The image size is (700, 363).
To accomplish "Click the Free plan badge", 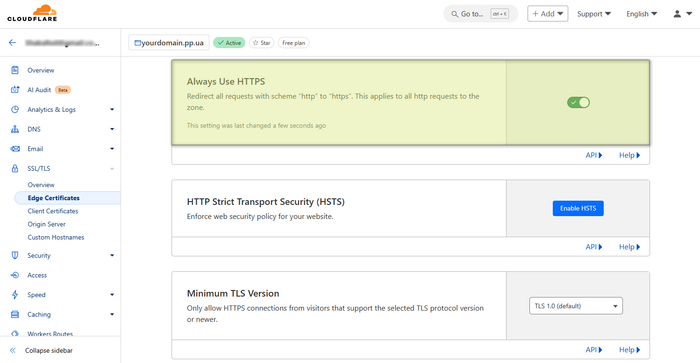I will 294,43.
